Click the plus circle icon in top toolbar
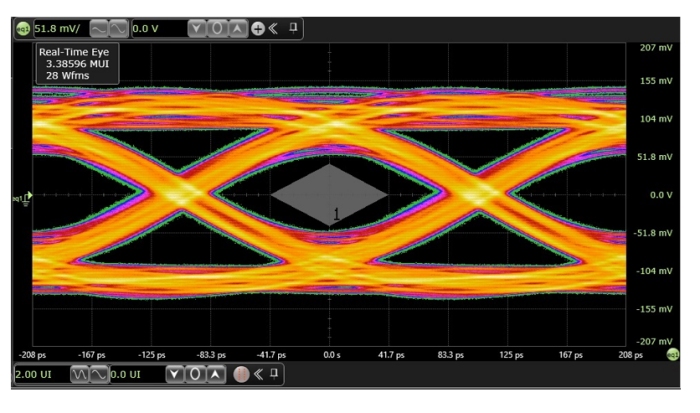This screenshot has width=700, height=413. tap(257, 29)
